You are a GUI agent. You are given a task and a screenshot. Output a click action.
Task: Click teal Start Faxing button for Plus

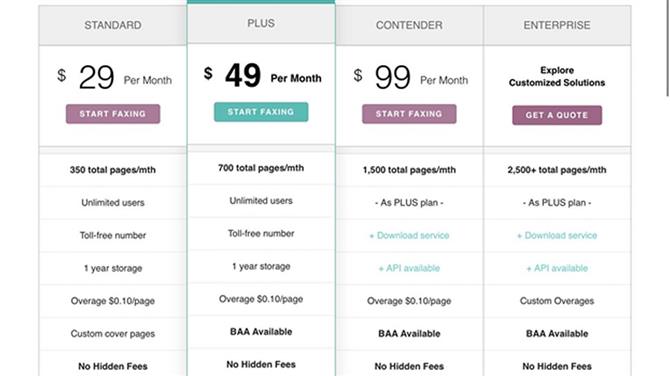point(261,112)
